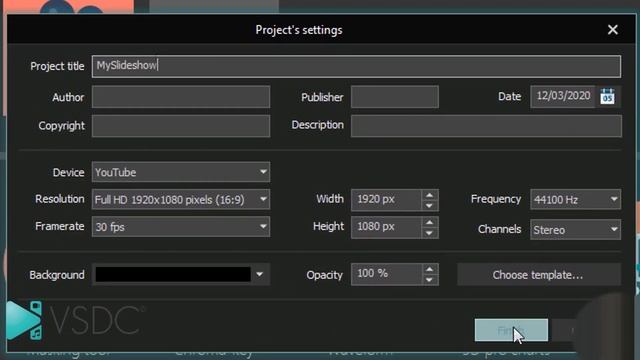Decrease Height with the down arrow
This screenshot has height=360, width=640.
tap(429, 233)
